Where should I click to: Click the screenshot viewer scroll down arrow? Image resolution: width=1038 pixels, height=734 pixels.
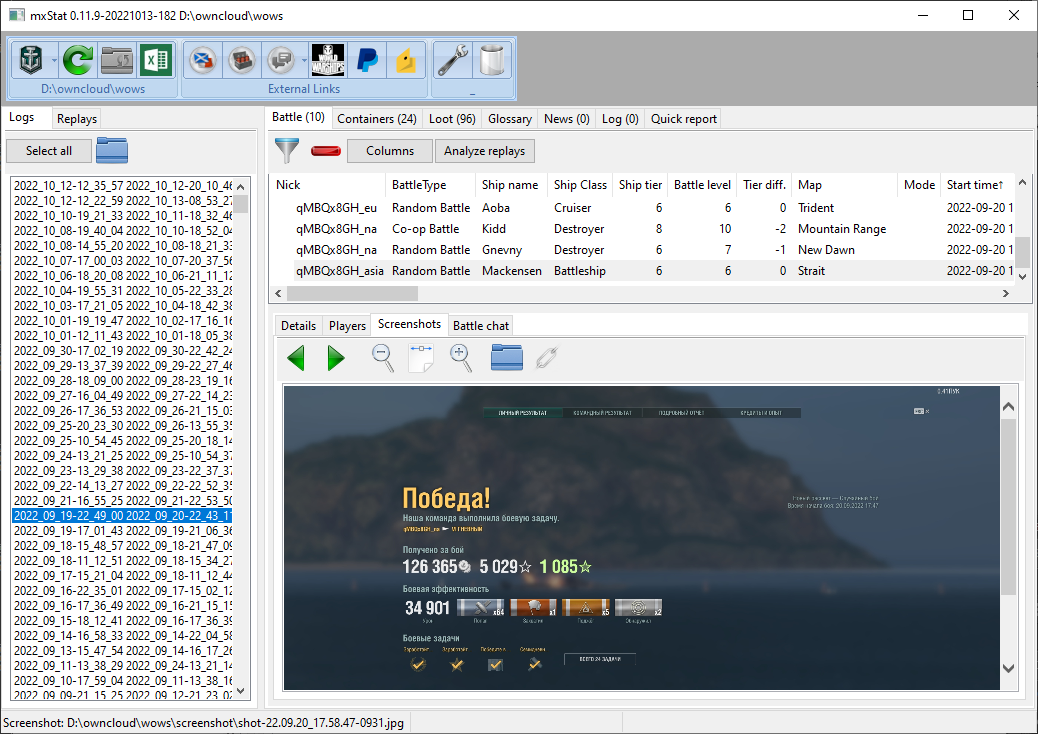[1008, 668]
